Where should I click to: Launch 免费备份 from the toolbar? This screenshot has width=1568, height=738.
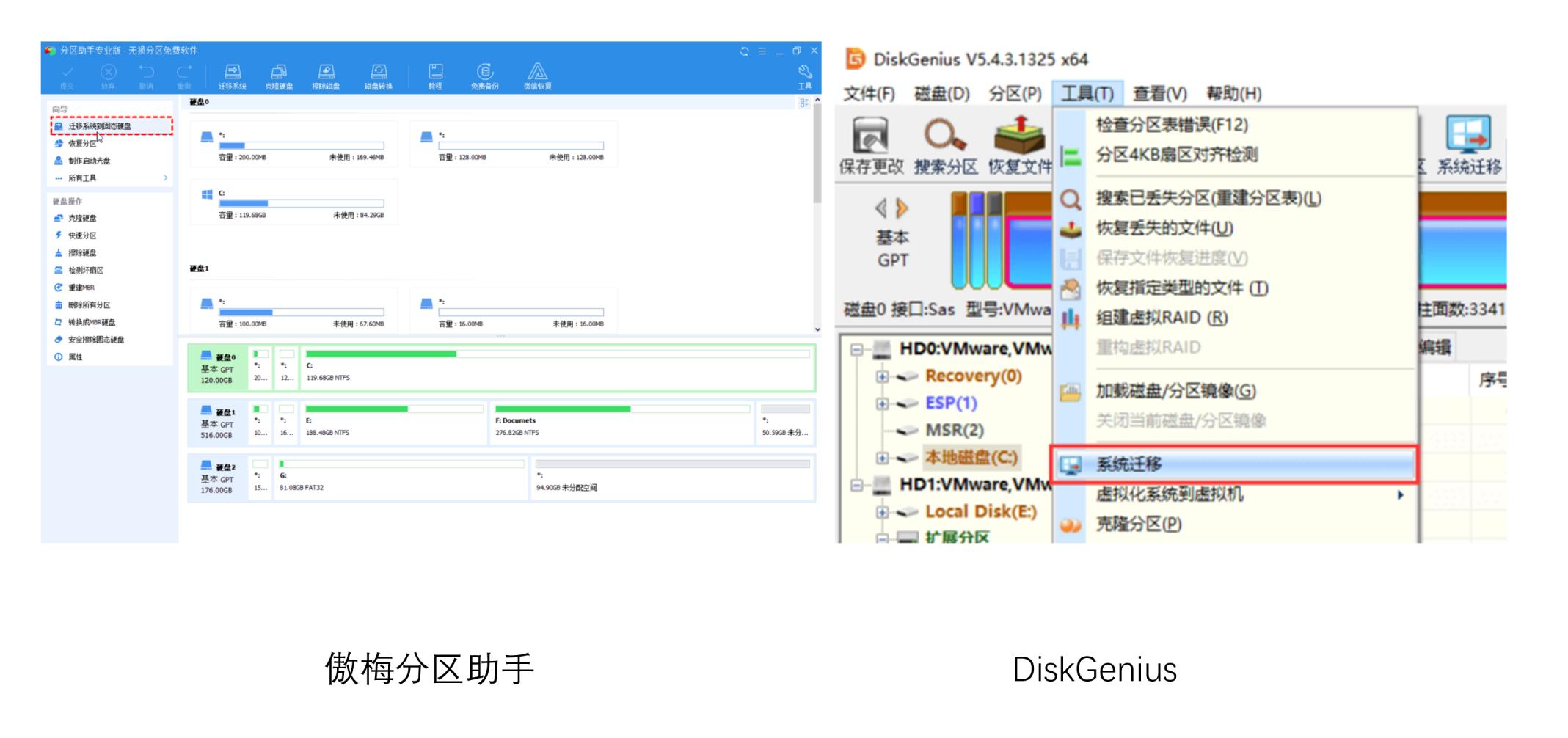484,75
